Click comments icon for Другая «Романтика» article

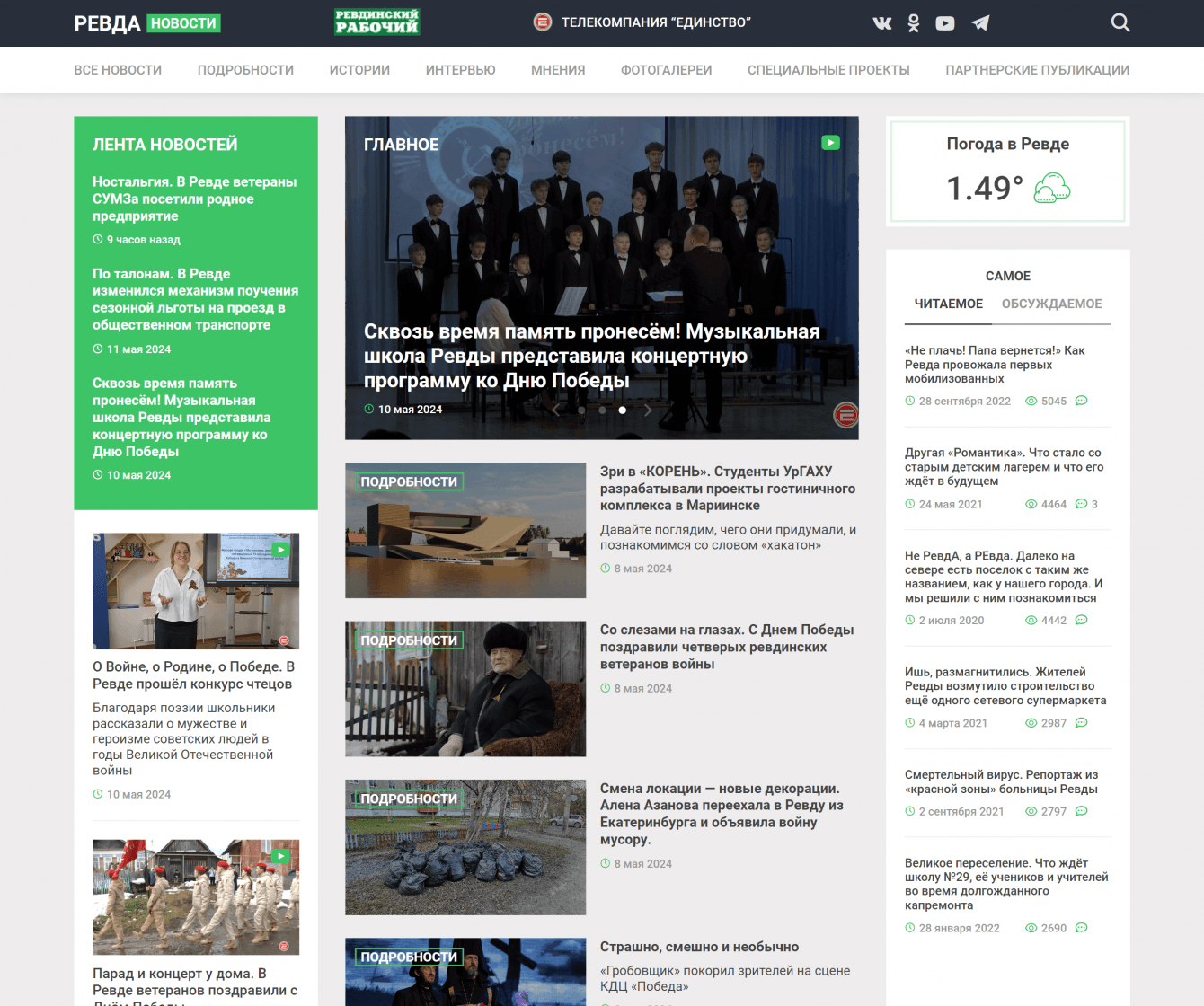(1082, 504)
